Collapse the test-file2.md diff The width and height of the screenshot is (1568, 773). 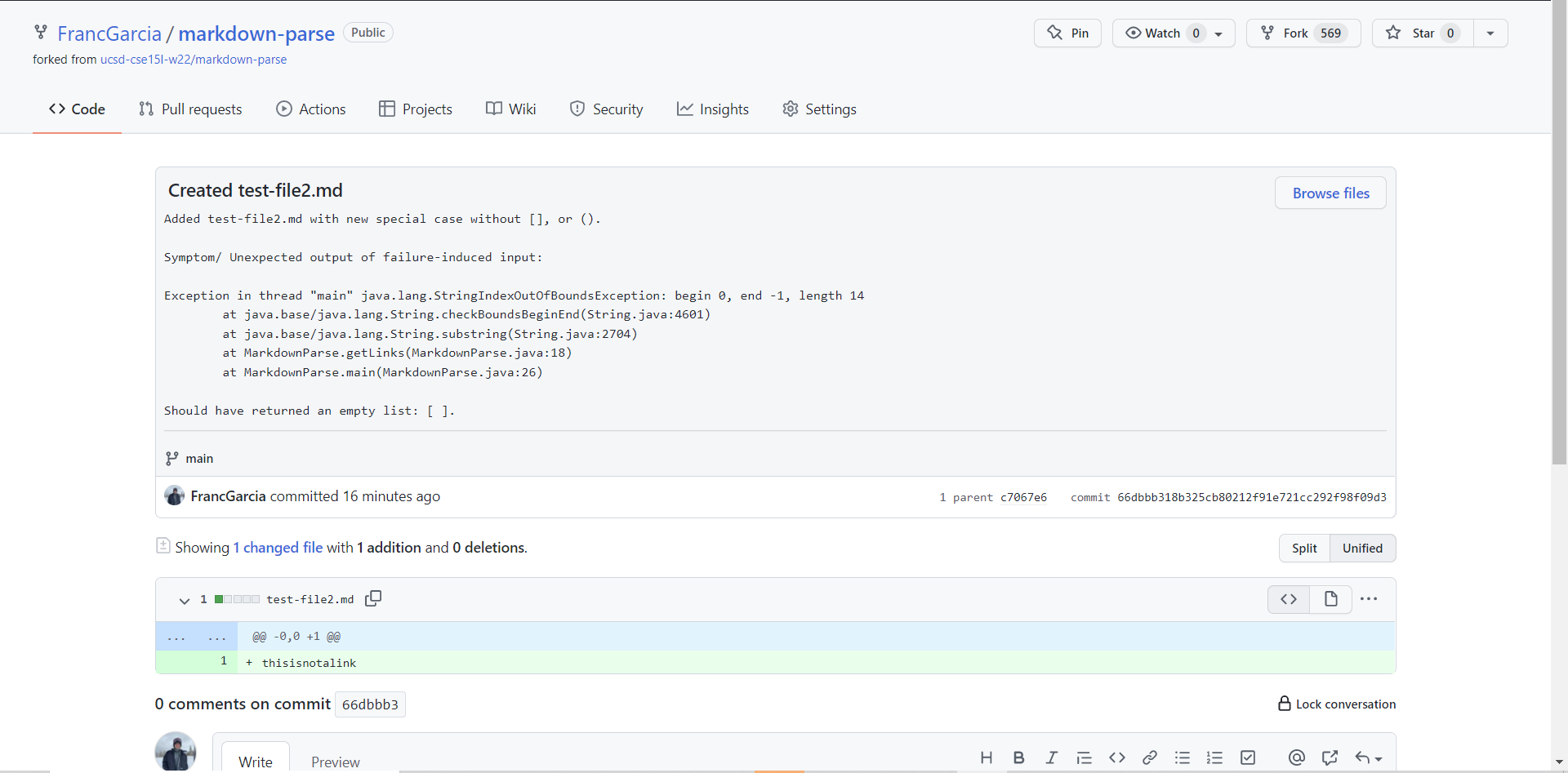coord(185,600)
